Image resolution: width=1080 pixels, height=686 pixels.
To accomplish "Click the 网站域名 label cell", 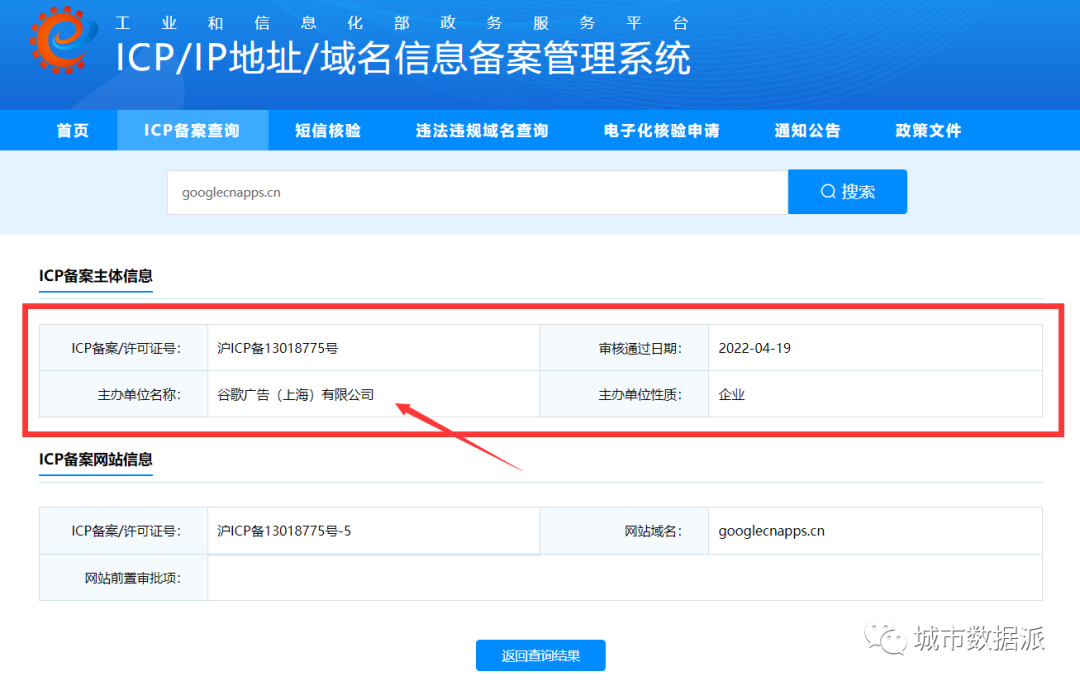I will 624,530.
